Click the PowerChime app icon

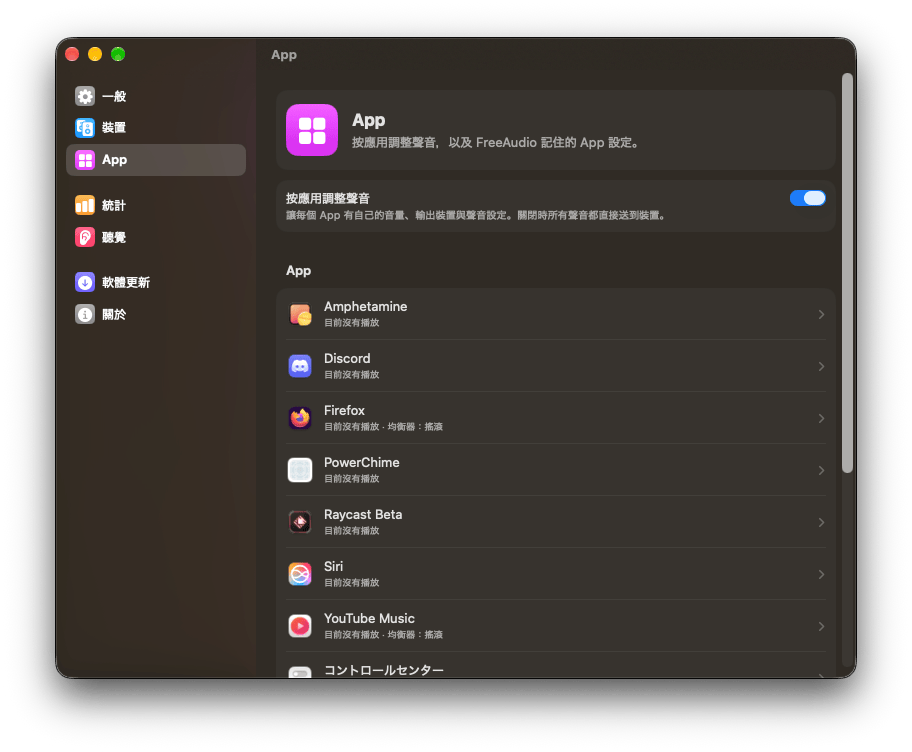coord(300,470)
